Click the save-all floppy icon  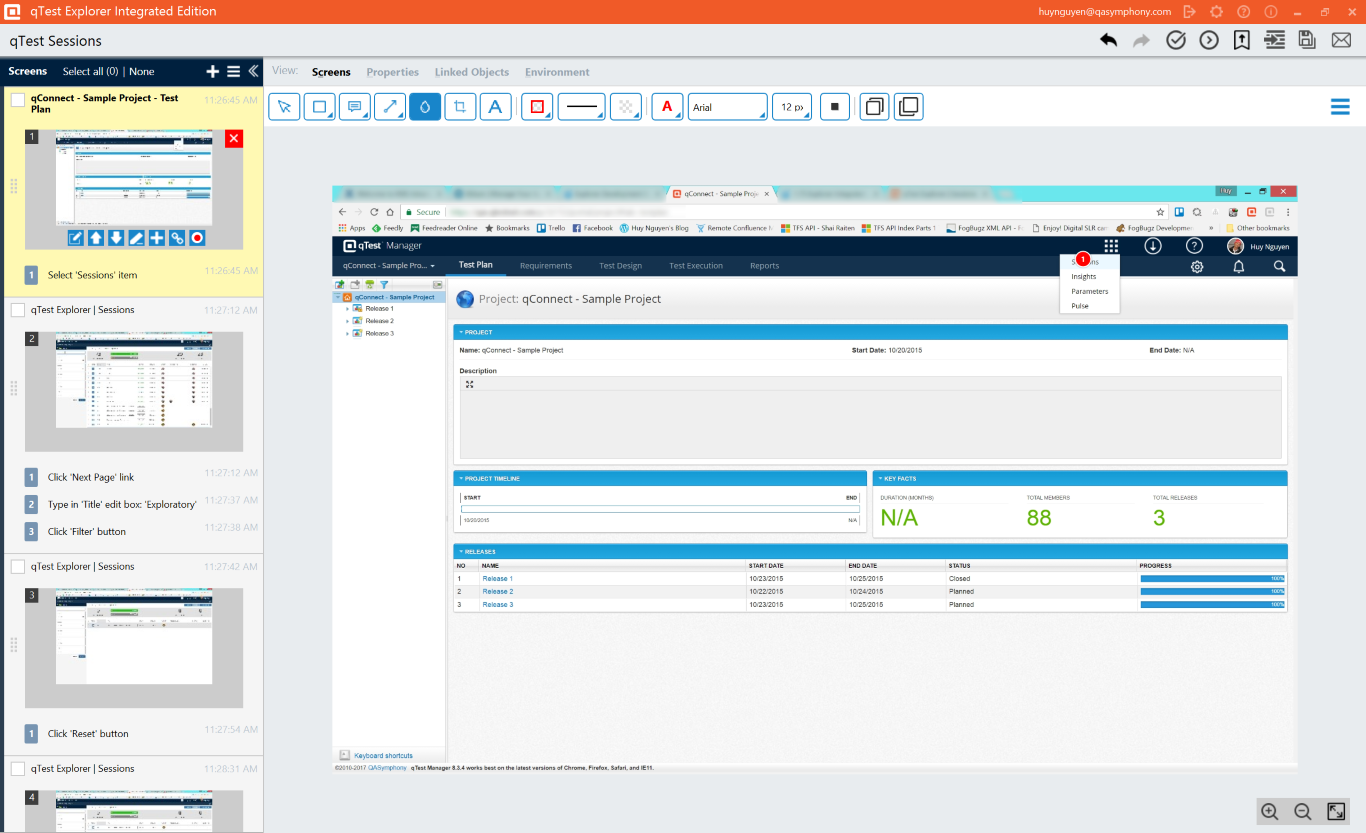tap(1307, 40)
